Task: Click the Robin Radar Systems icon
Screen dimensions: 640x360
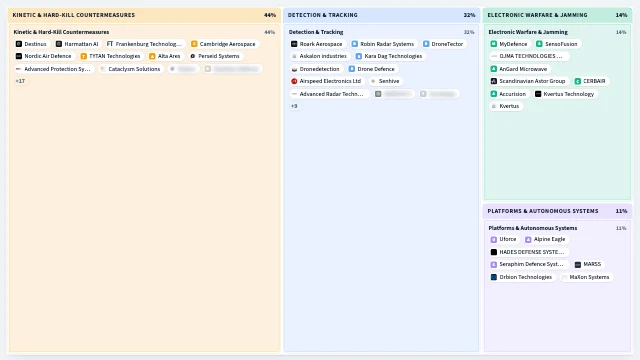Action: [x=355, y=44]
